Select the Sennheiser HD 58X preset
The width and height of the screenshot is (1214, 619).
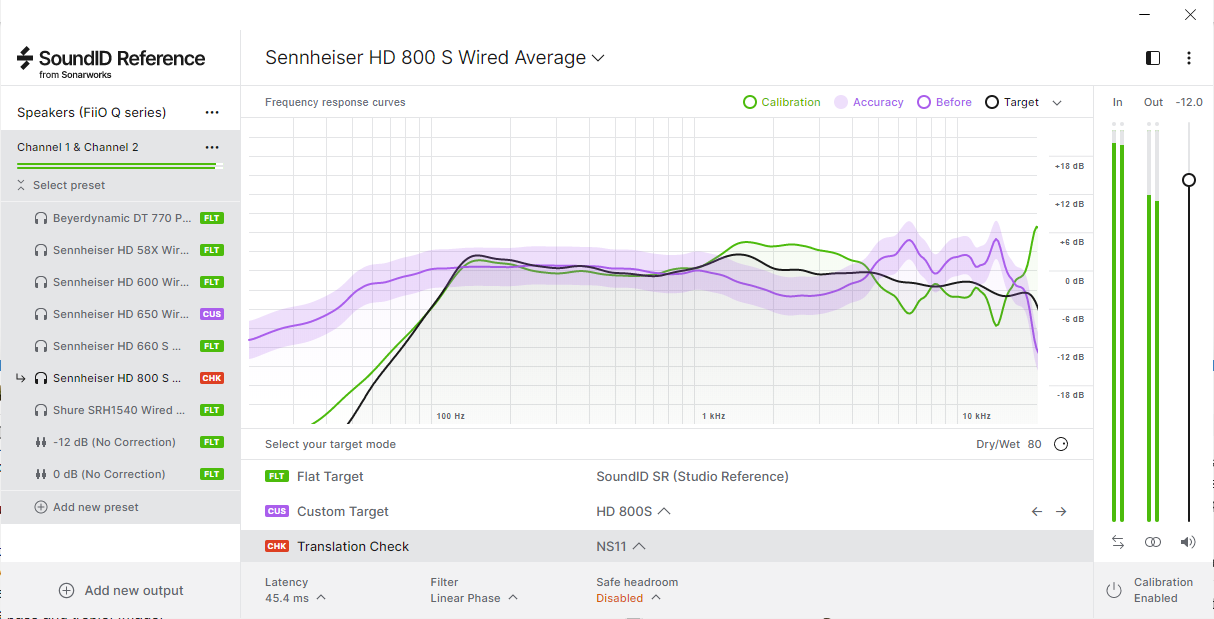[x=120, y=250]
